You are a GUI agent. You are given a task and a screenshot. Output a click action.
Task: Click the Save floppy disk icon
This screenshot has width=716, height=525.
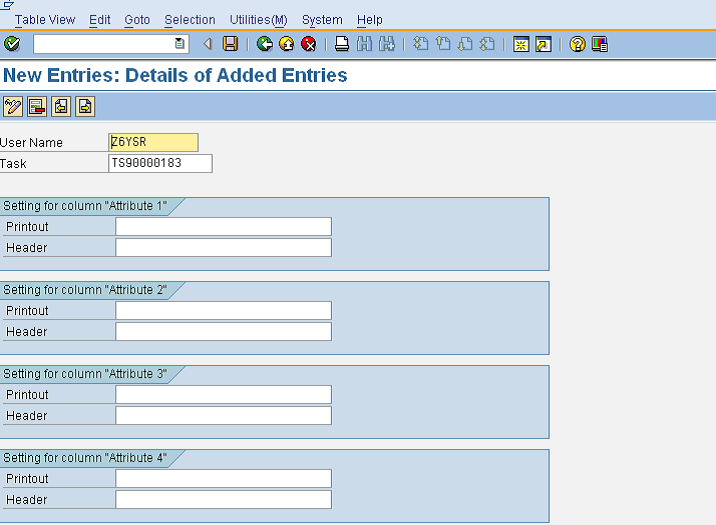[231, 44]
